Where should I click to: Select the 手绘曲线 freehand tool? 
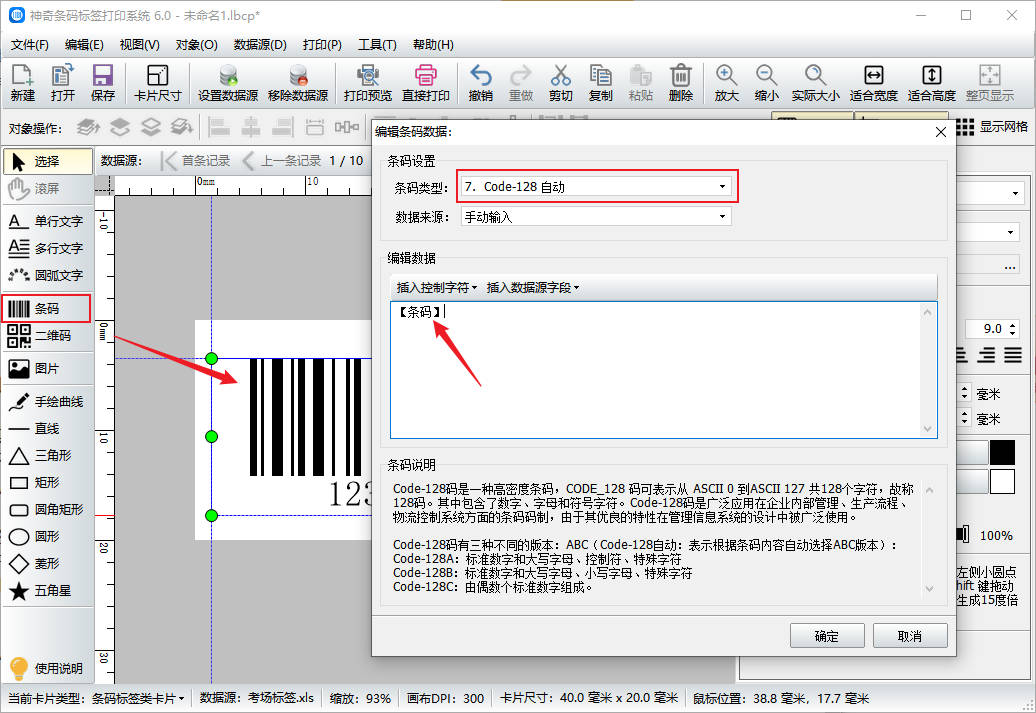tap(46, 401)
